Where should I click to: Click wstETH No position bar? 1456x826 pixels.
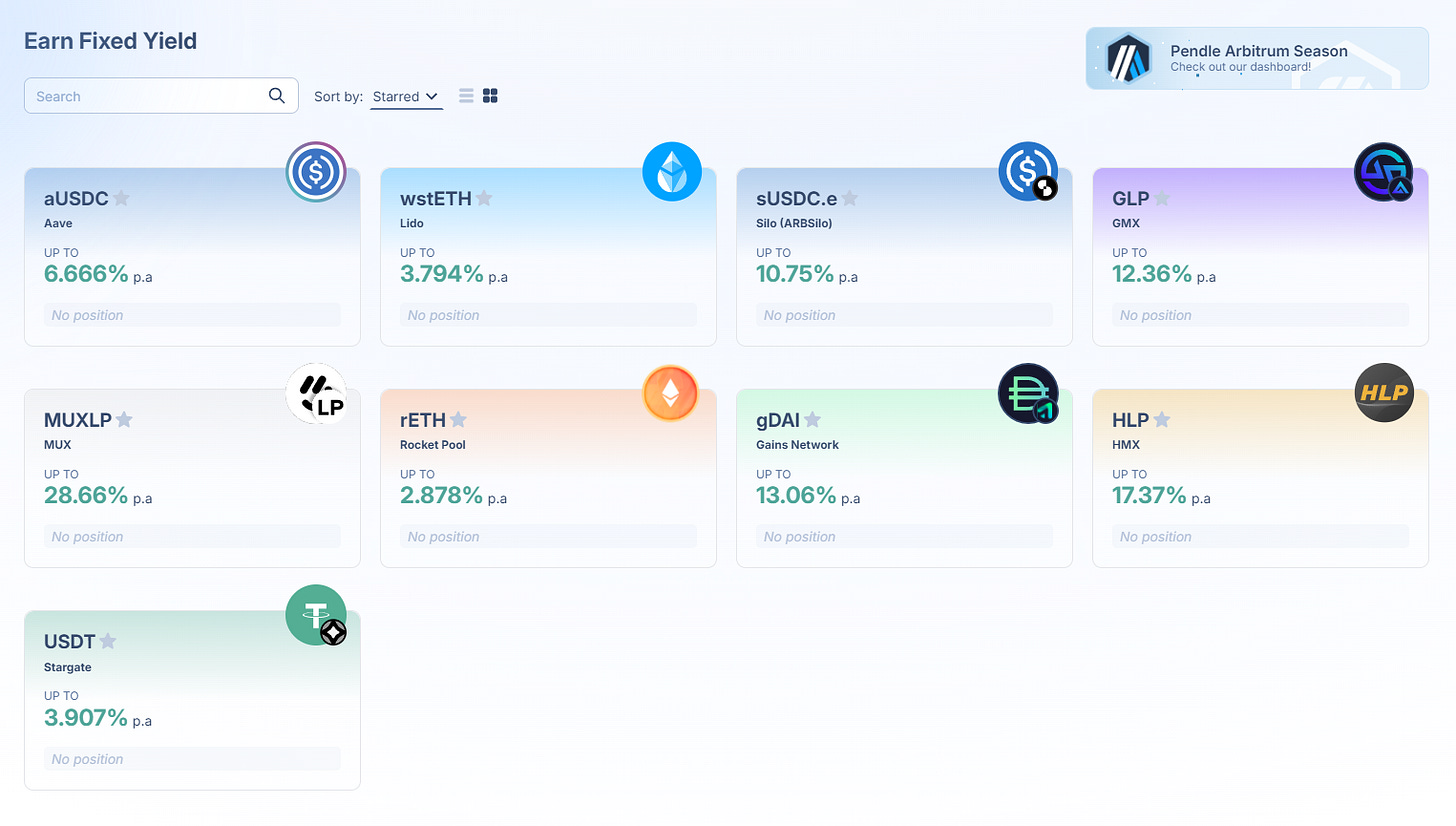point(548,315)
